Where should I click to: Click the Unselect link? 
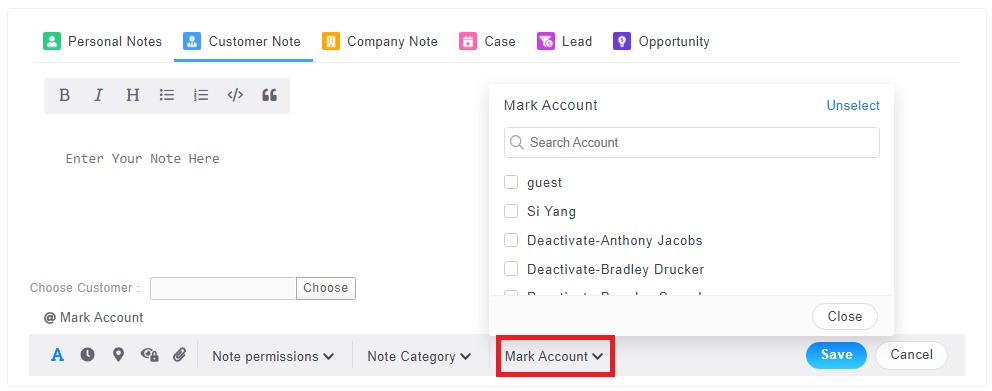coord(853,106)
